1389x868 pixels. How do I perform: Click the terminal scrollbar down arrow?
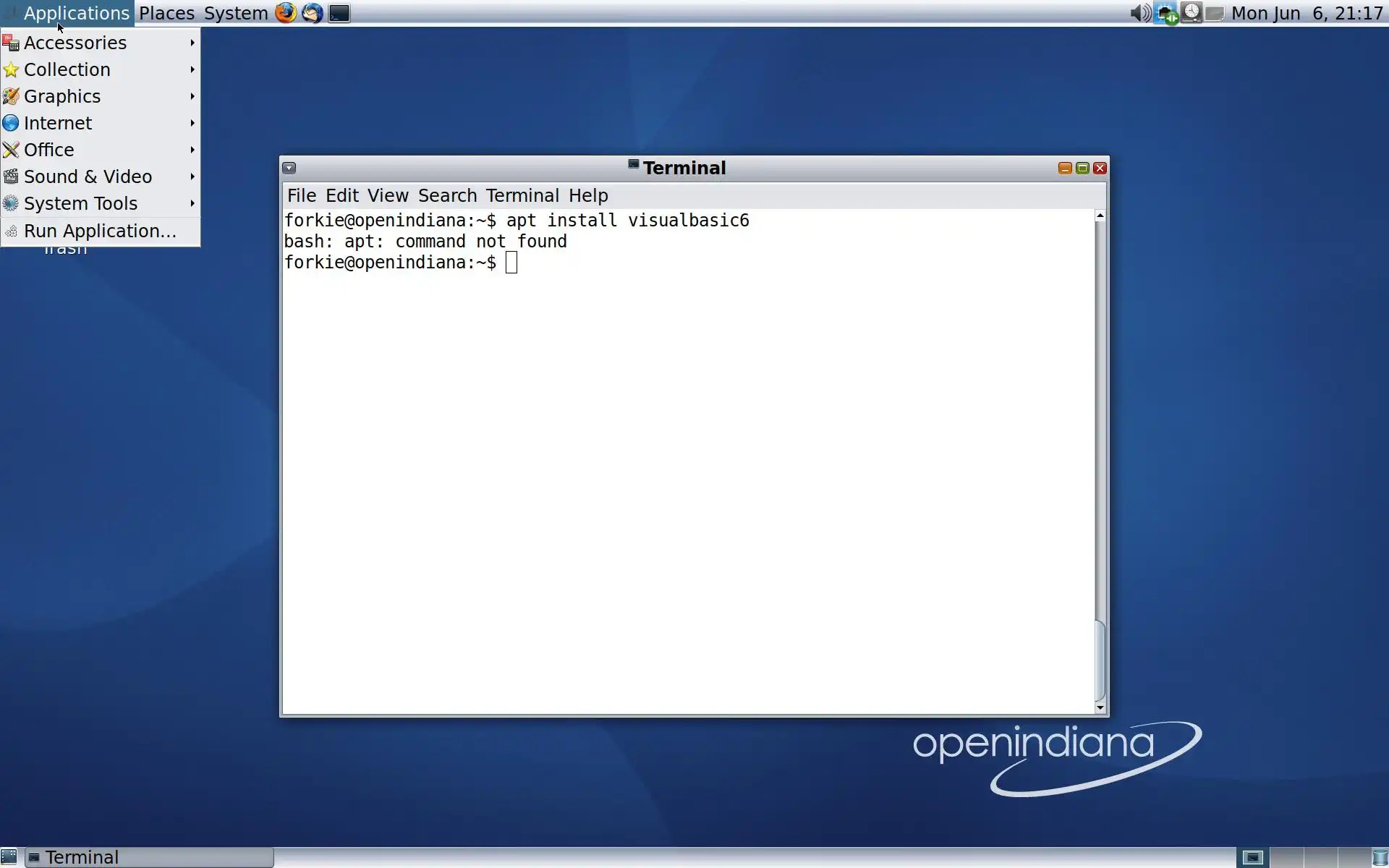coord(1100,707)
